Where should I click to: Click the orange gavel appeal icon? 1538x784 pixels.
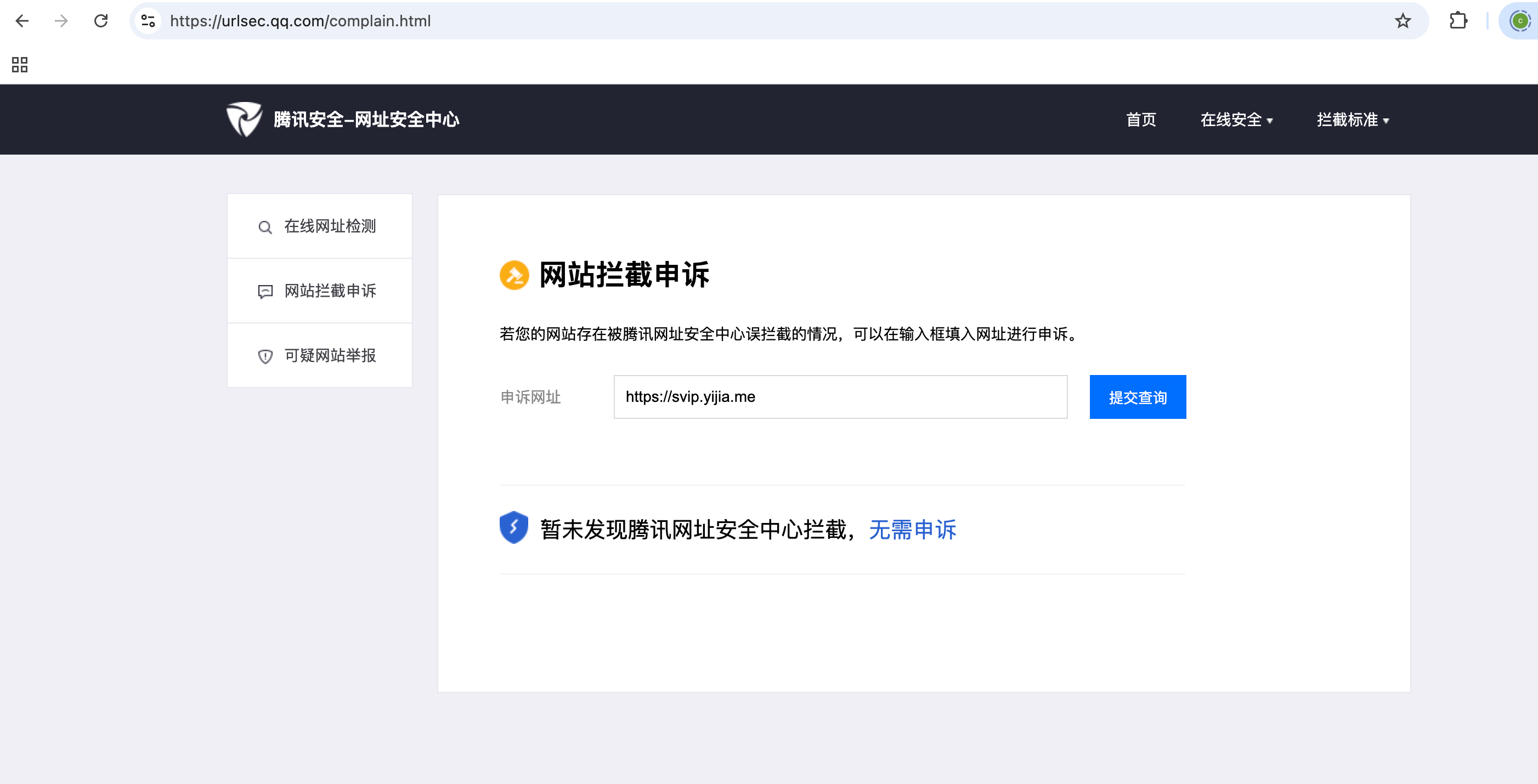point(514,275)
